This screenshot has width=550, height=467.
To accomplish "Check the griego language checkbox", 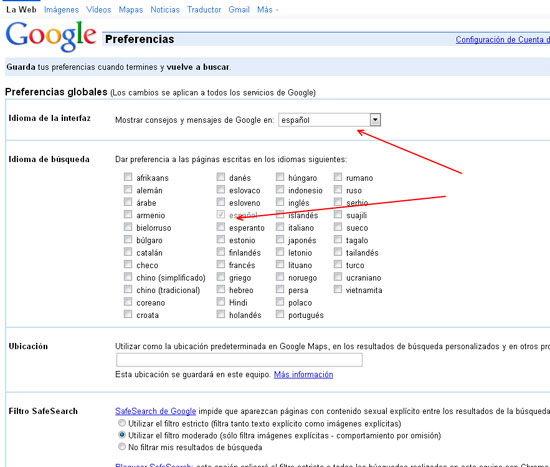I will 221,276.
